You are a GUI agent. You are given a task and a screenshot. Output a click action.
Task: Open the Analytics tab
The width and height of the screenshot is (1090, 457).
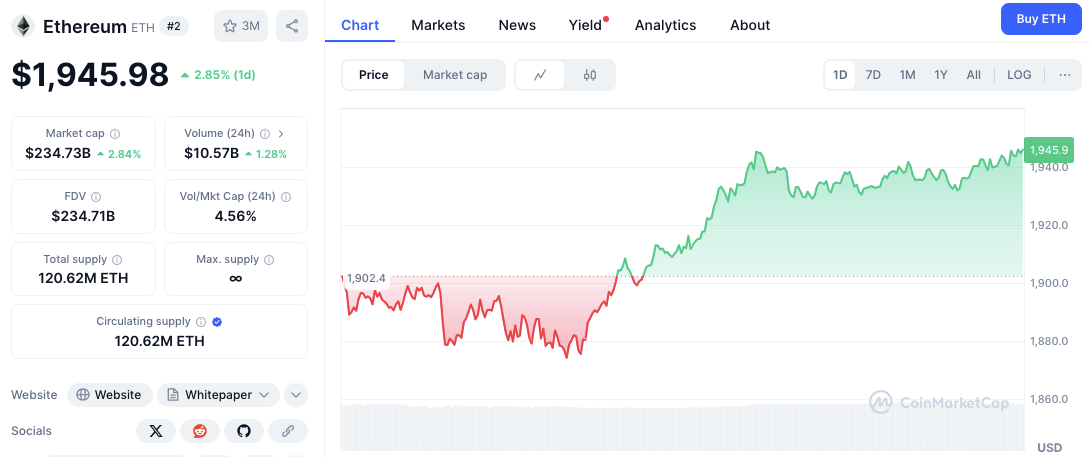coord(665,25)
